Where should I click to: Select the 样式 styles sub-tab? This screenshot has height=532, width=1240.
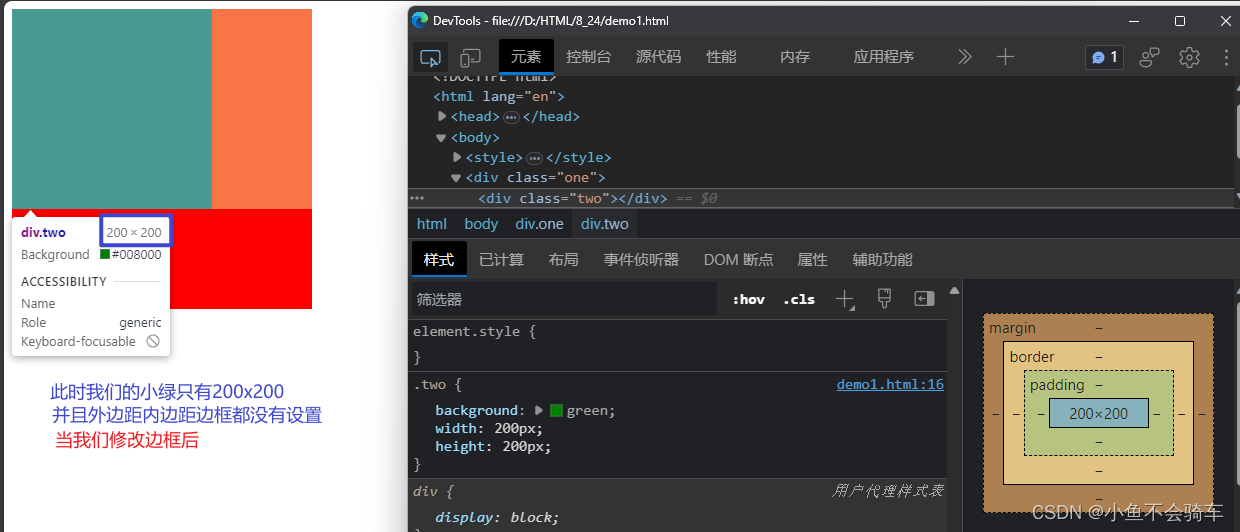click(439, 260)
